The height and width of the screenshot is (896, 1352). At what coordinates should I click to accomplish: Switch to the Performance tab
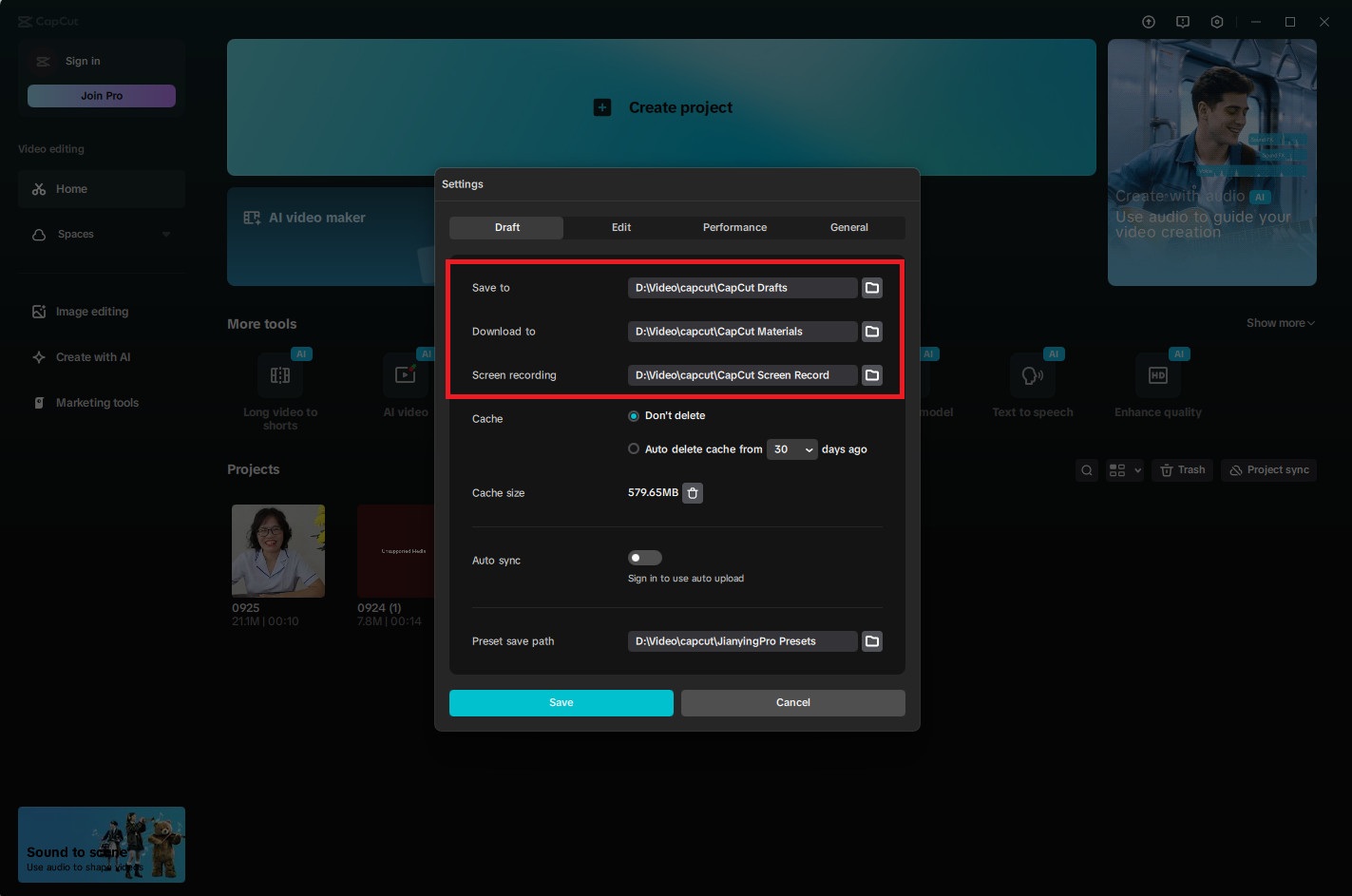click(734, 228)
